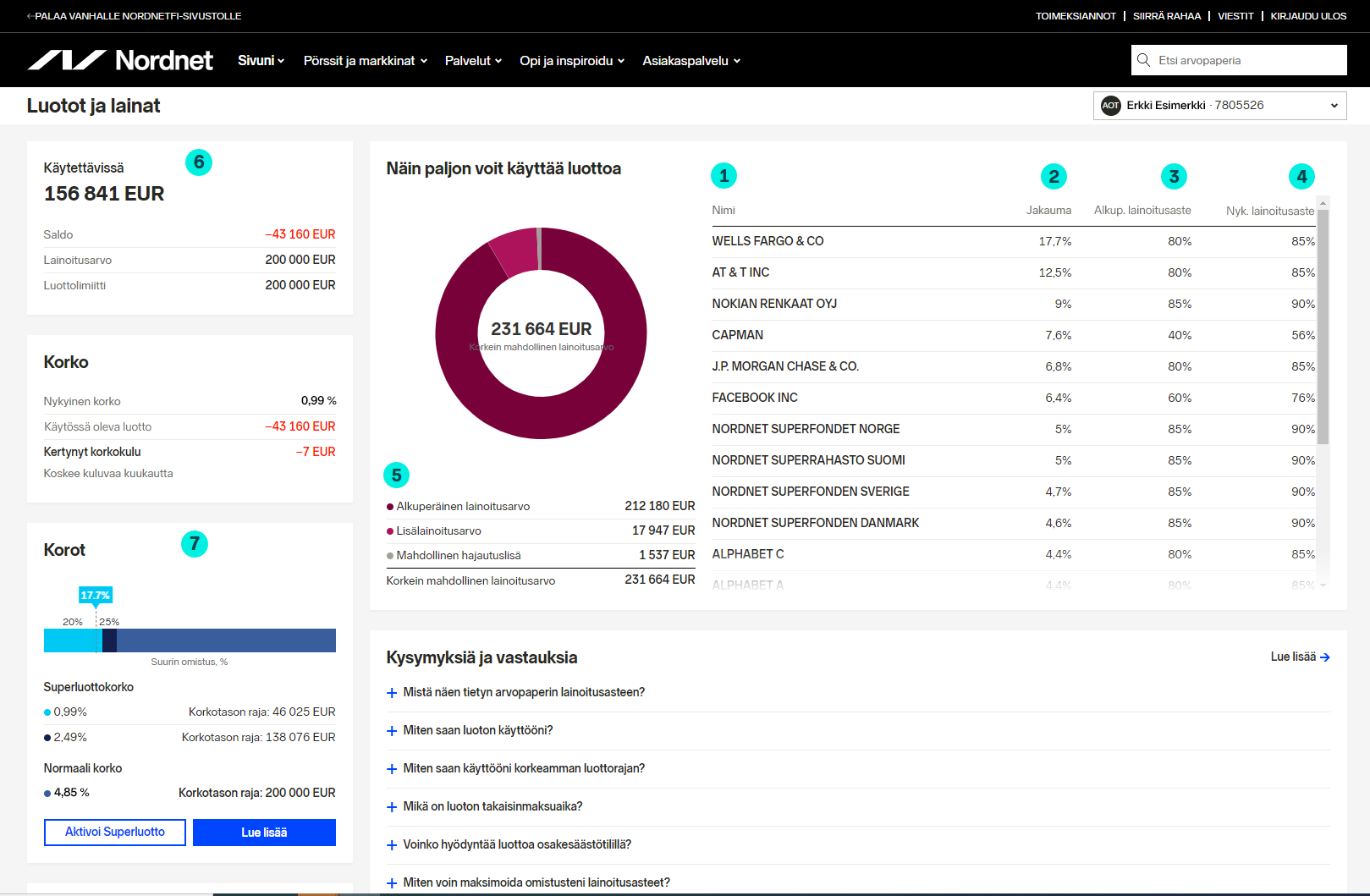Viewport: 1370px width, 896px height.
Task: Click the Alkup. lainoitusaste column header
Action: pos(1142,211)
